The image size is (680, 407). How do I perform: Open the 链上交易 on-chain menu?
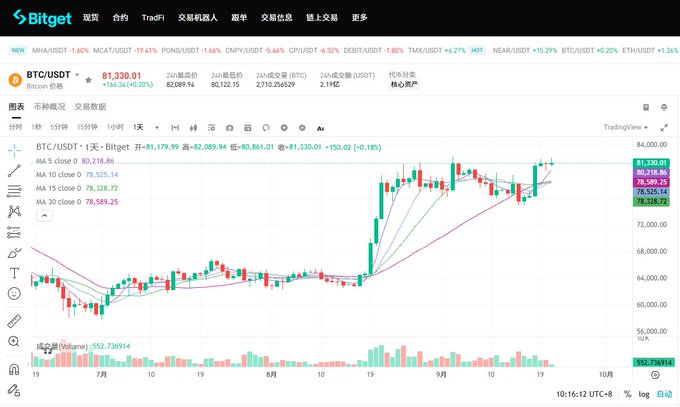[x=322, y=17]
